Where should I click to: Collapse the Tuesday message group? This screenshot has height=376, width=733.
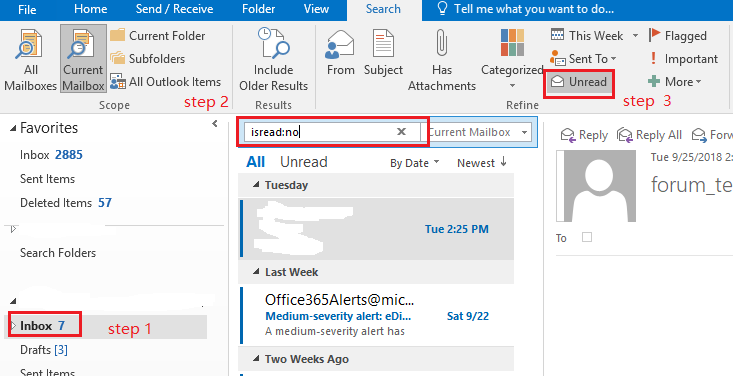[256, 185]
